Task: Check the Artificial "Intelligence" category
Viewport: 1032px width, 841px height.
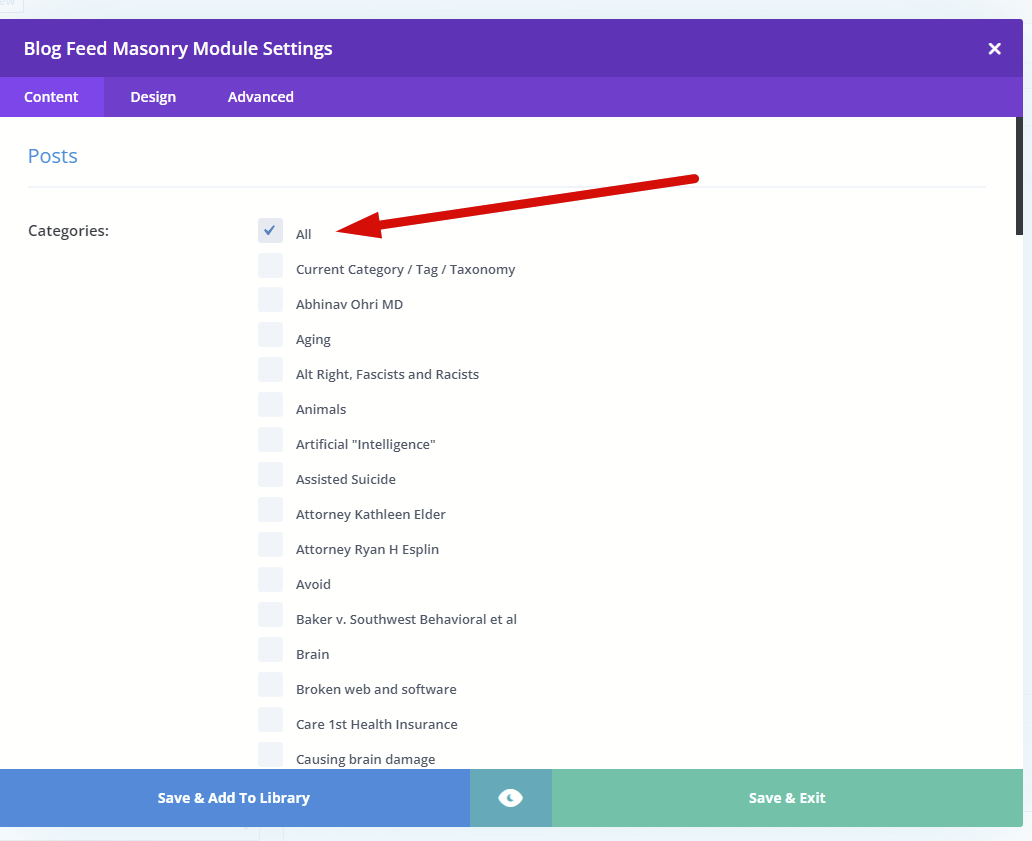Action: [270, 440]
